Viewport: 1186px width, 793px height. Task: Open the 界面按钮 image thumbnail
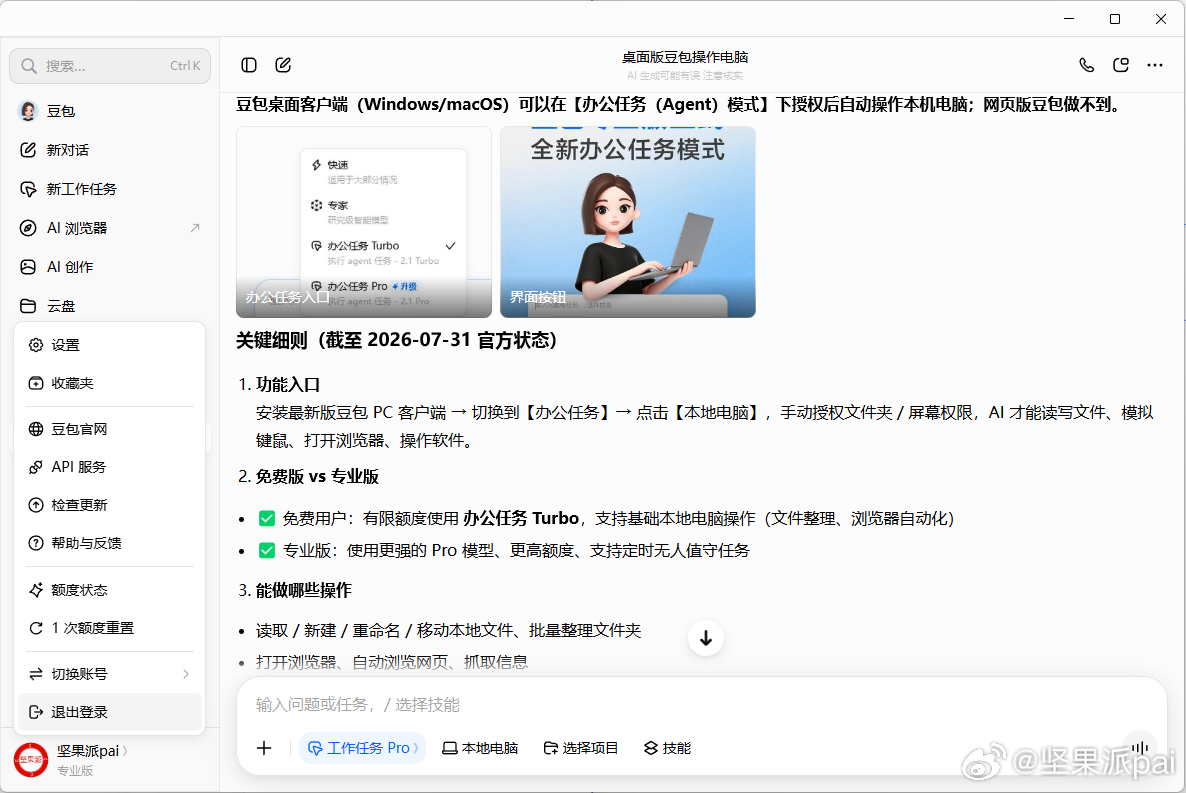tap(628, 222)
